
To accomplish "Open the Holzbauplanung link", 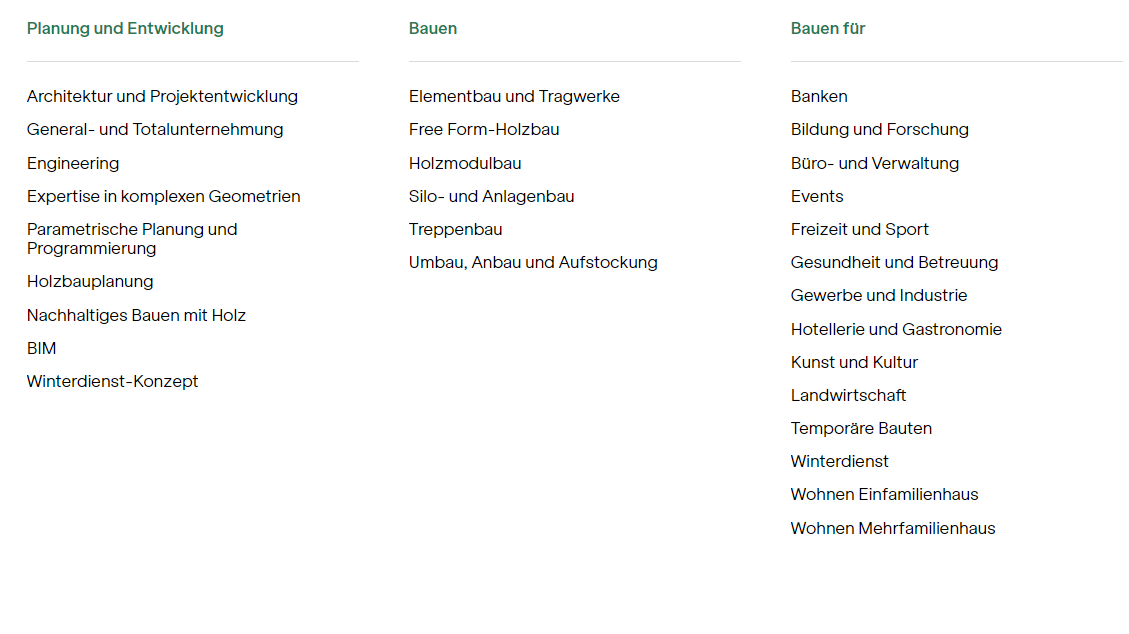I will pyautogui.click(x=90, y=282).
